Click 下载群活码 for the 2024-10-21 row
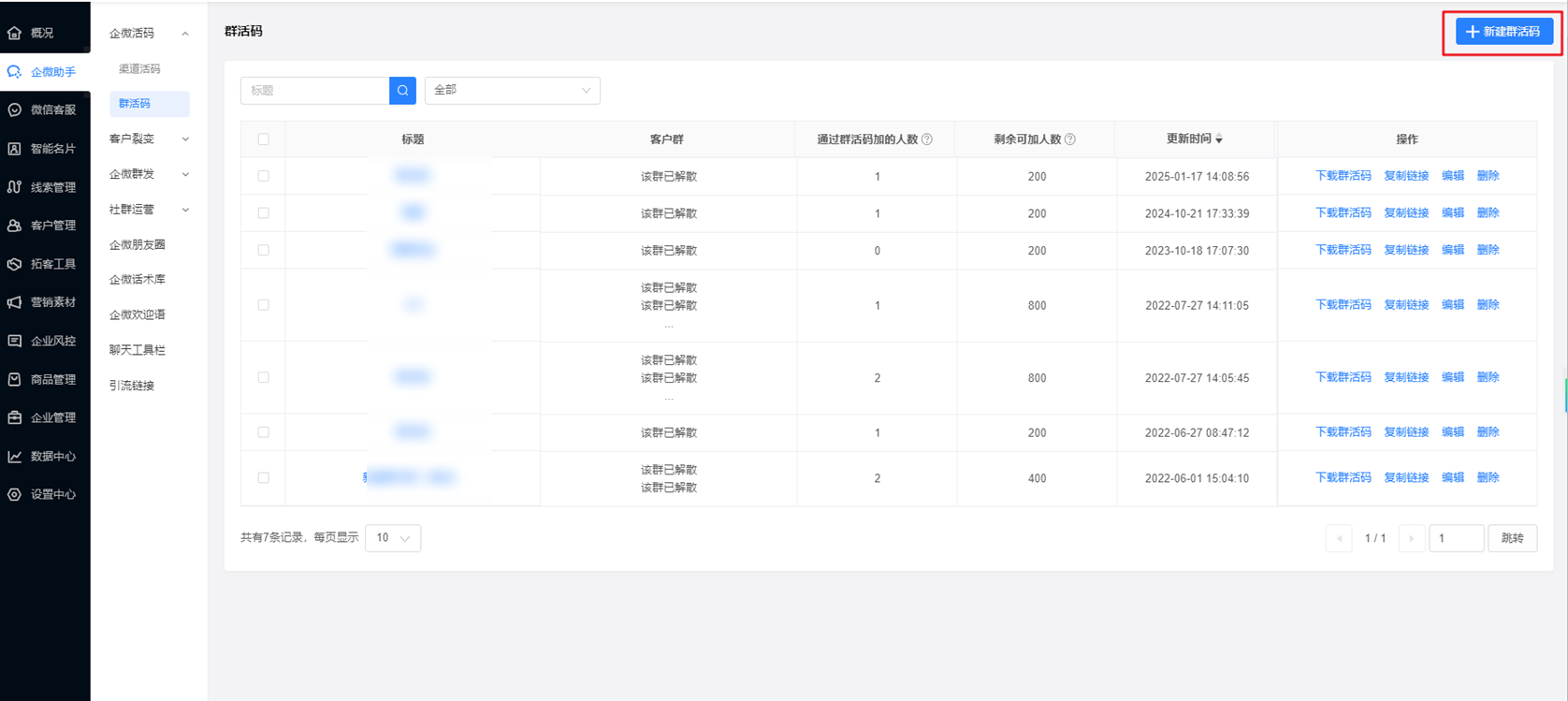1568x701 pixels. [1343, 213]
